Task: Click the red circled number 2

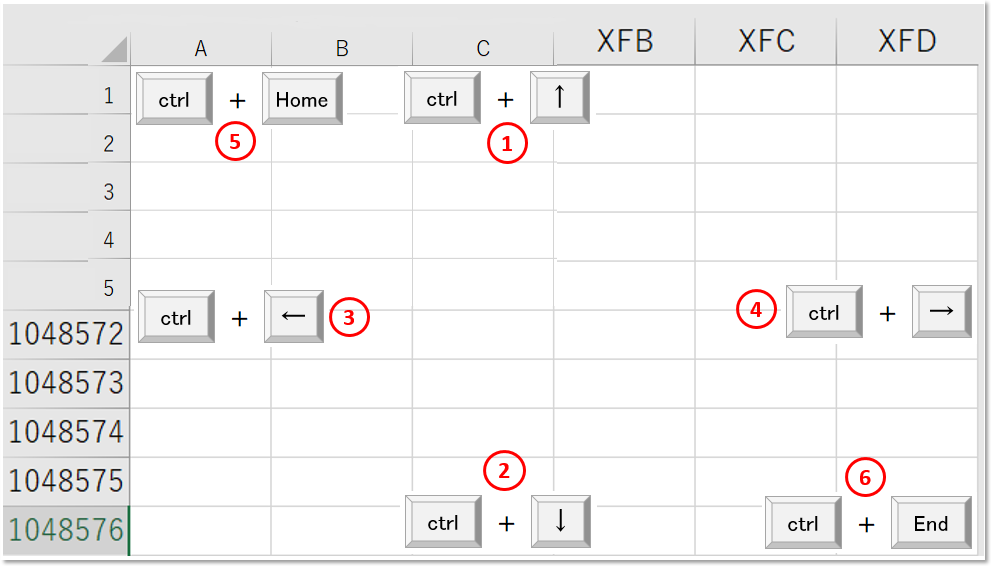Action: [504, 471]
